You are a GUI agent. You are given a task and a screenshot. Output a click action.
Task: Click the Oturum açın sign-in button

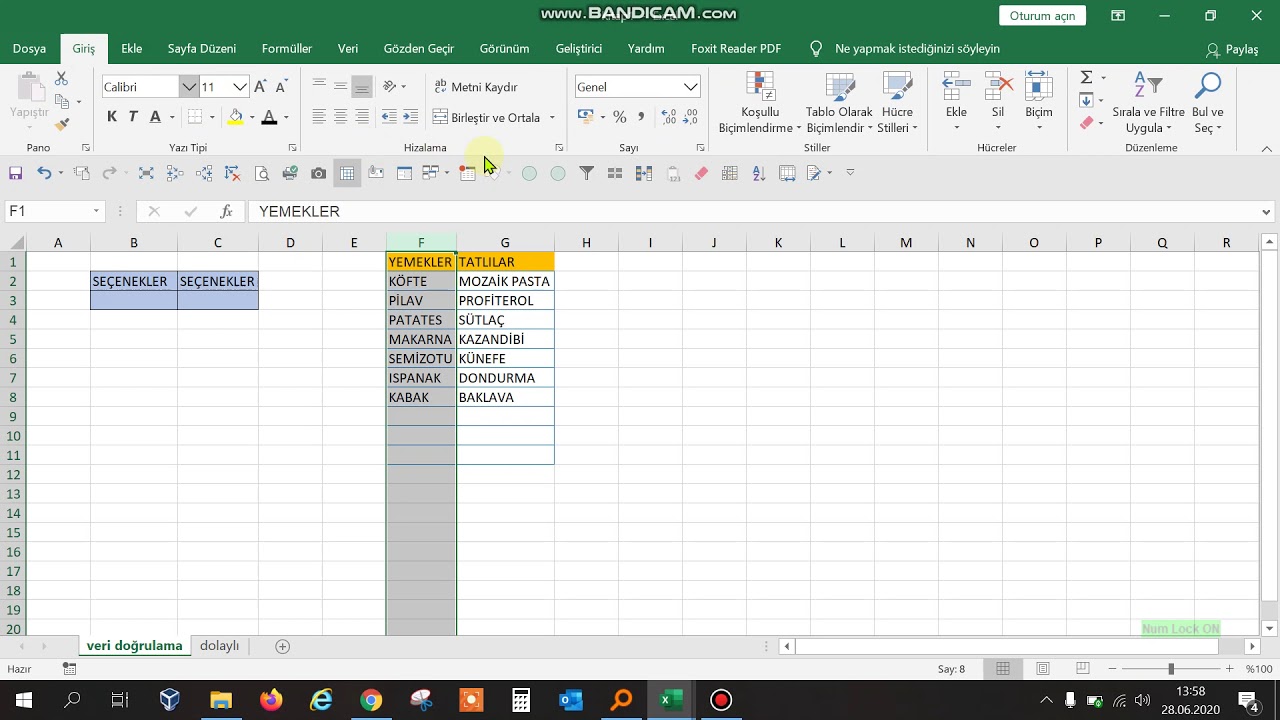coord(1042,16)
